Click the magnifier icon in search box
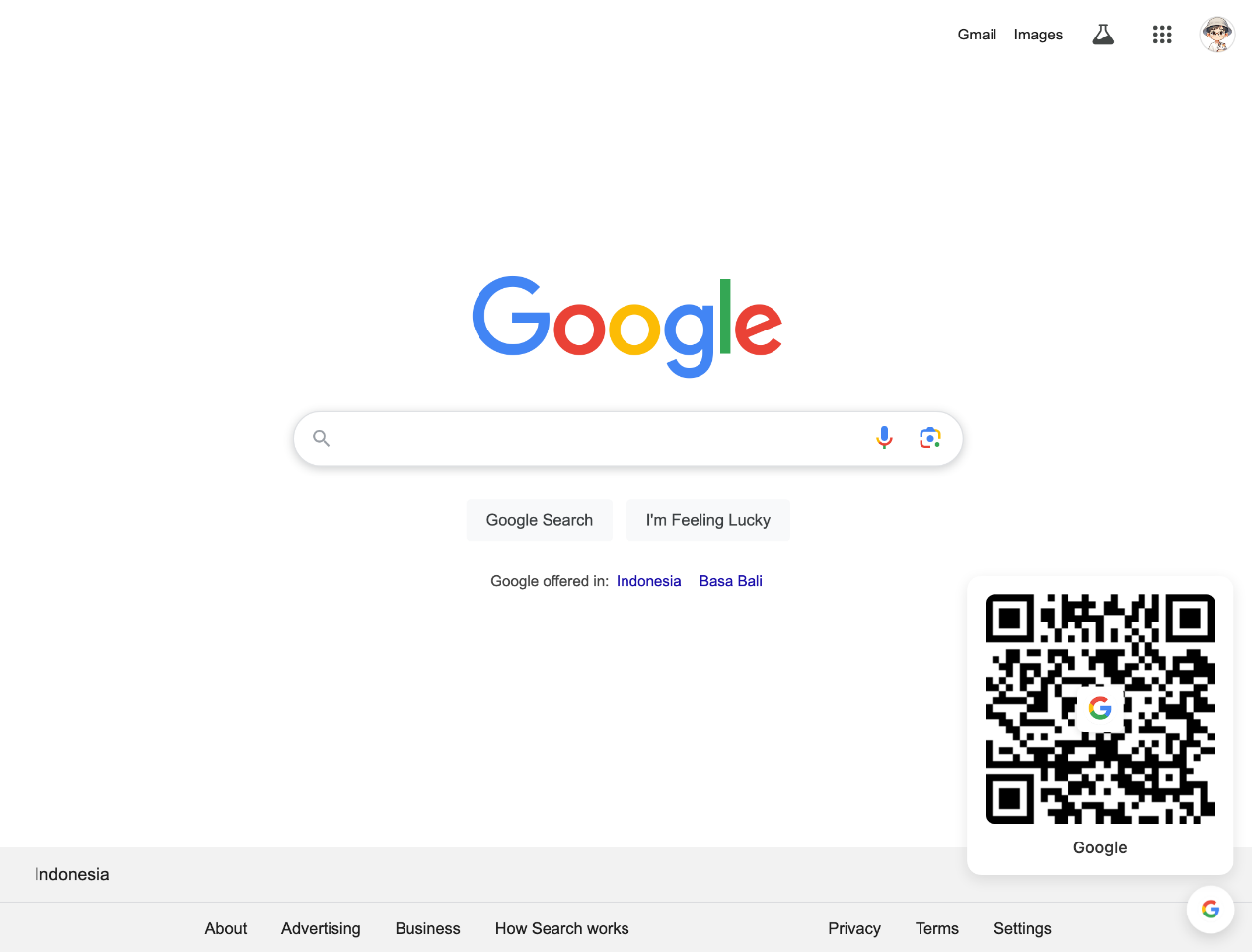 coord(321,438)
